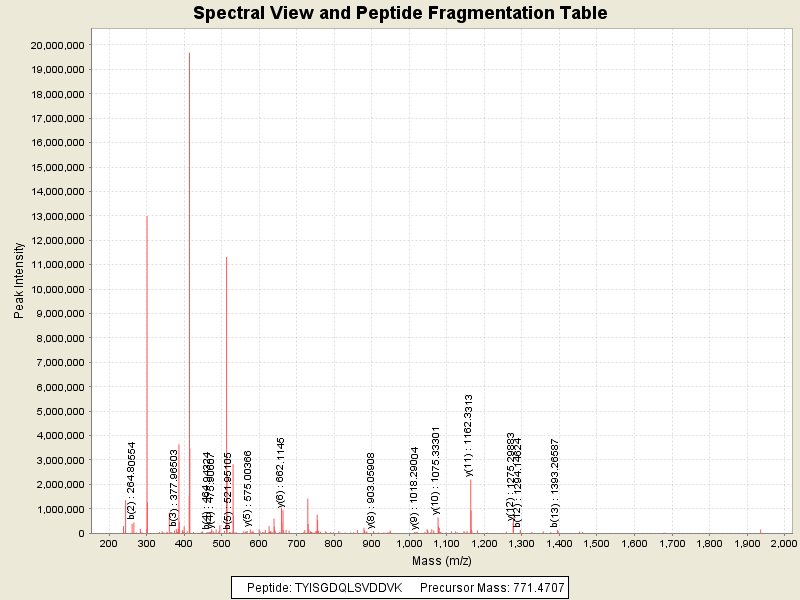The width and height of the screenshot is (800, 600).
Task: Select the small red peak near m/z 1,940
Action: click(x=760, y=531)
